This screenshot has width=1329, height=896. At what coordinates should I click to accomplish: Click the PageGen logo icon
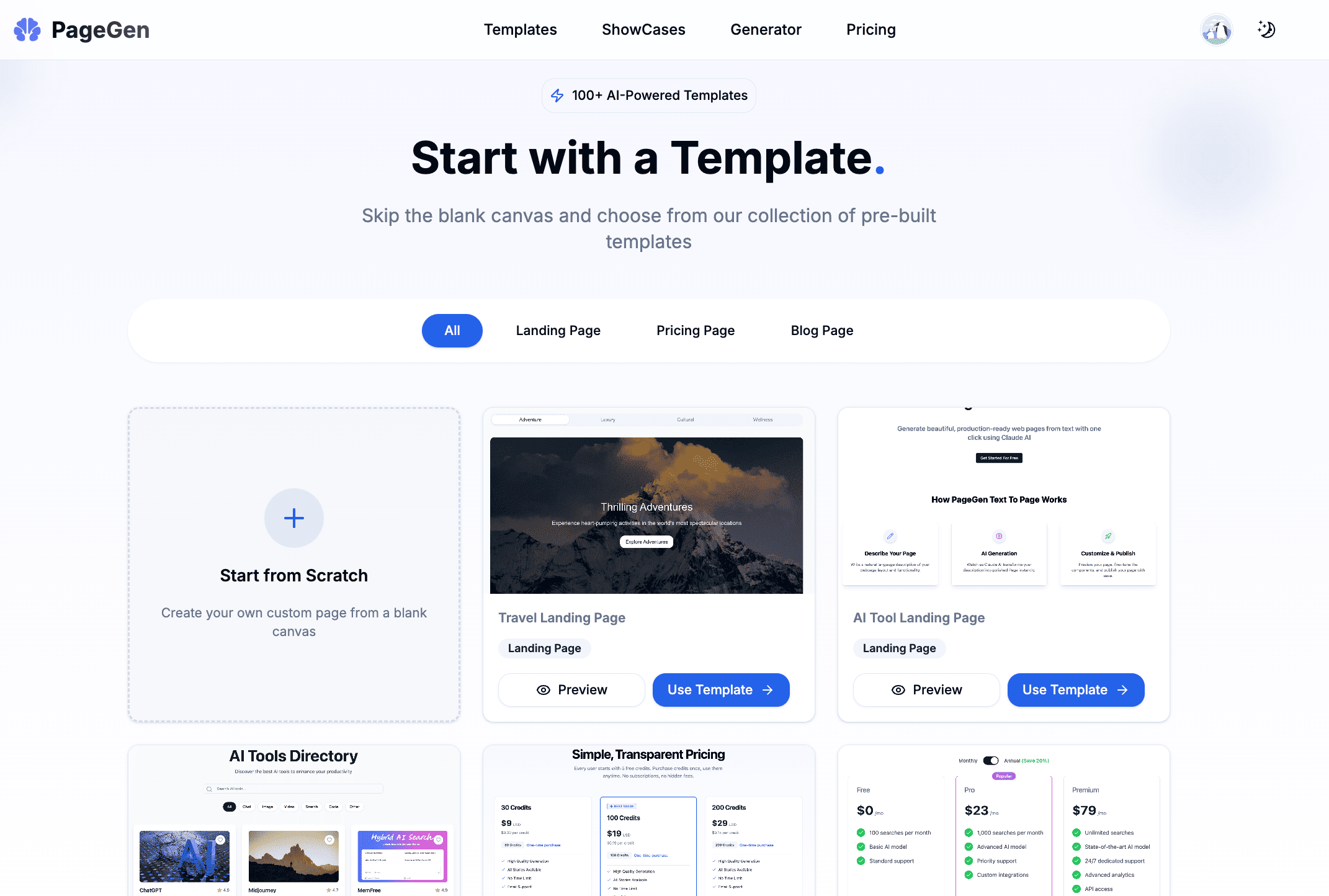[x=27, y=30]
